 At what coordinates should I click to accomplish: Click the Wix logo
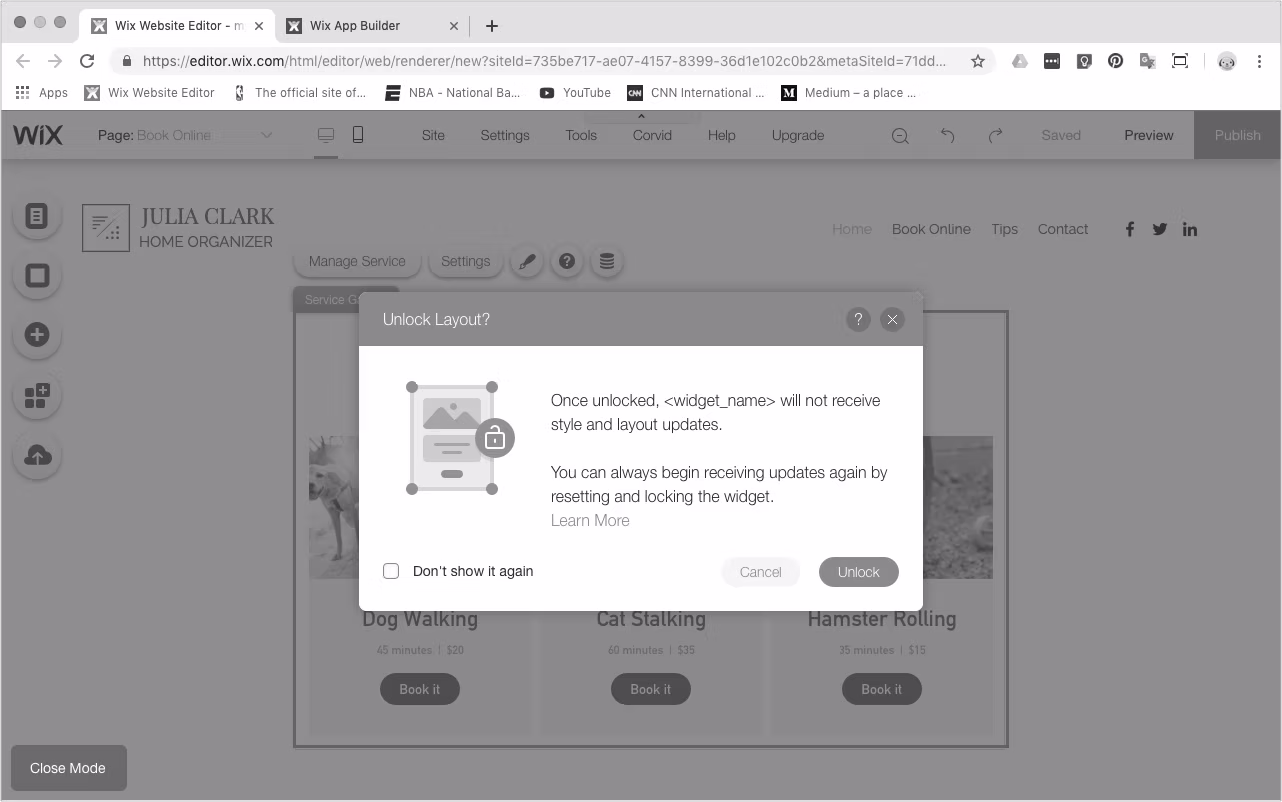coord(37,135)
